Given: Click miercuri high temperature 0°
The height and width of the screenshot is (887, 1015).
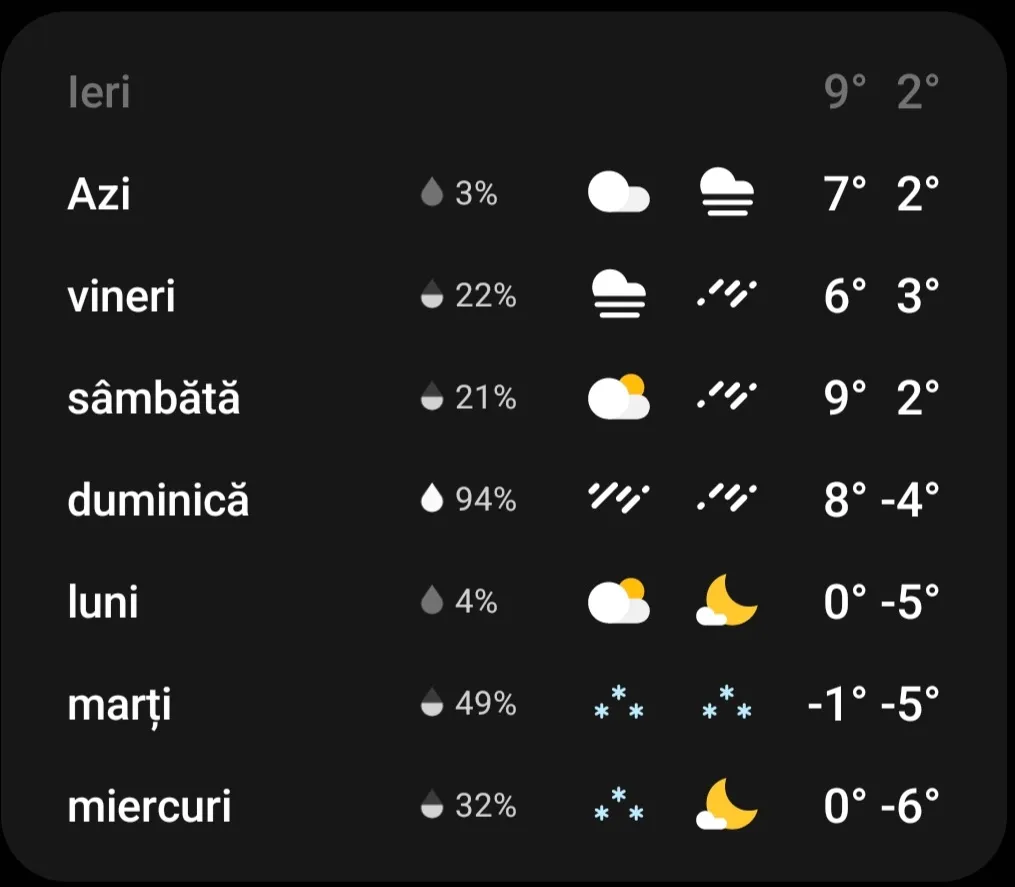Looking at the screenshot, I should (x=845, y=806).
